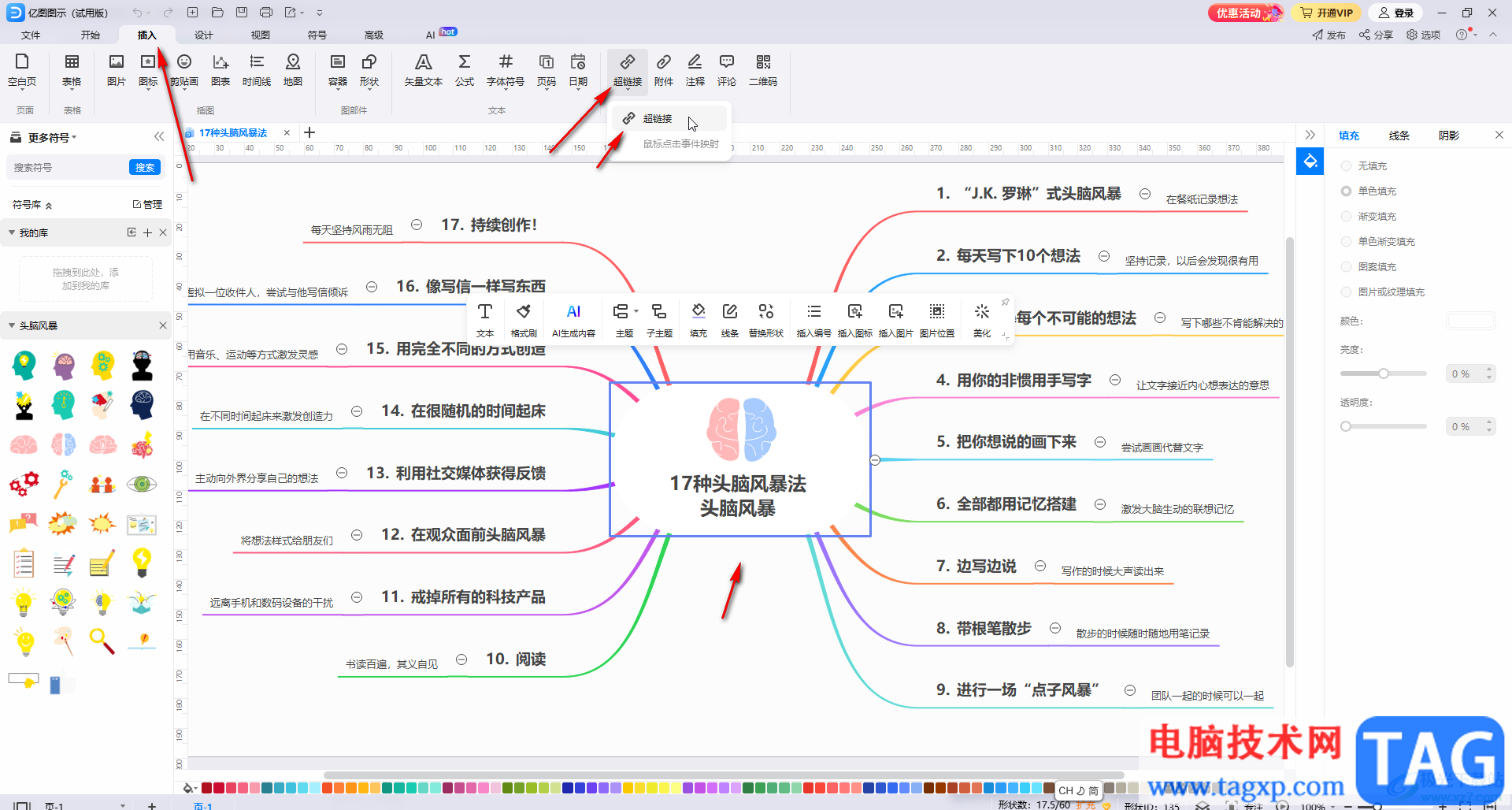Collapse branch 10. 阅读
The height and width of the screenshot is (810, 1512).
click(461, 660)
